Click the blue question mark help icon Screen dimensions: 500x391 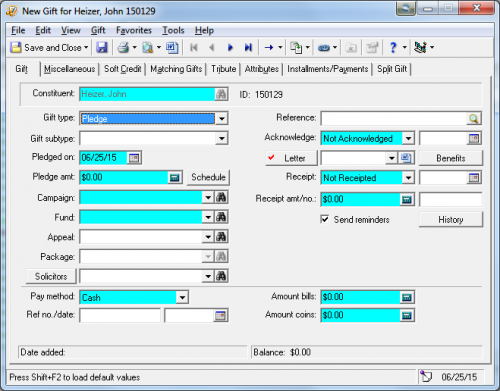pyautogui.click(x=393, y=48)
